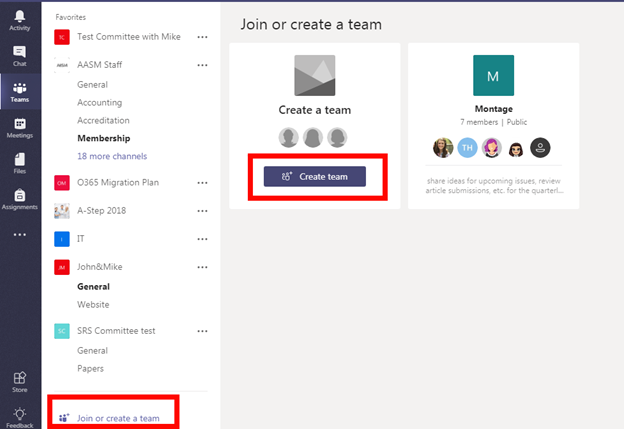Click Join or create a team link
This screenshot has width=624, height=429.
pos(118,418)
